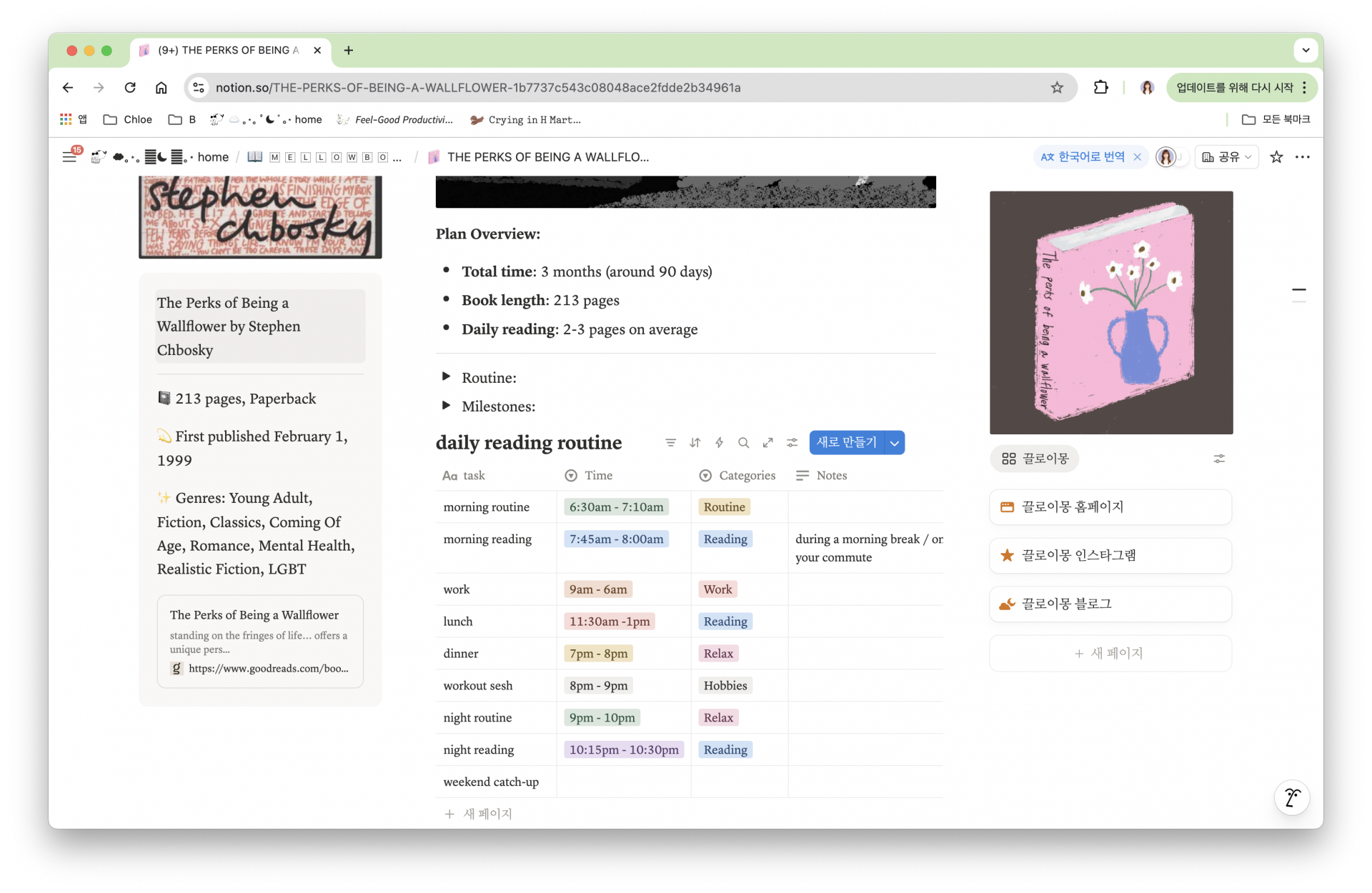This screenshot has height=893, width=1372.
Task: Click the address bar URL field
Action: (x=629, y=87)
